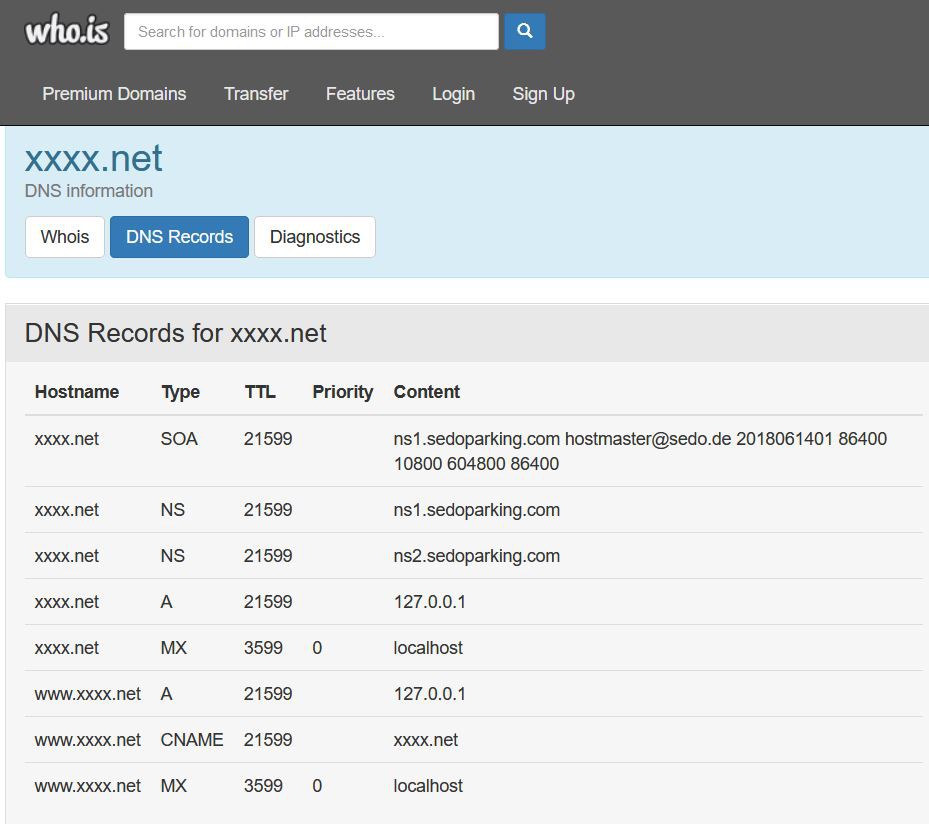Screen dimensions: 929x824
Task: Click the Priority column header
Action: coord(342,392)
